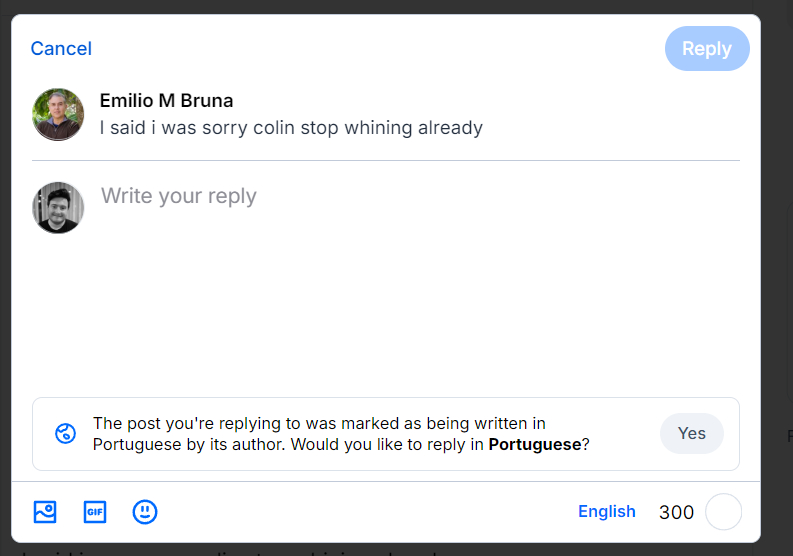Click the language suggestion message text
The width and height of the screenshot is (793, 556).
320,424
